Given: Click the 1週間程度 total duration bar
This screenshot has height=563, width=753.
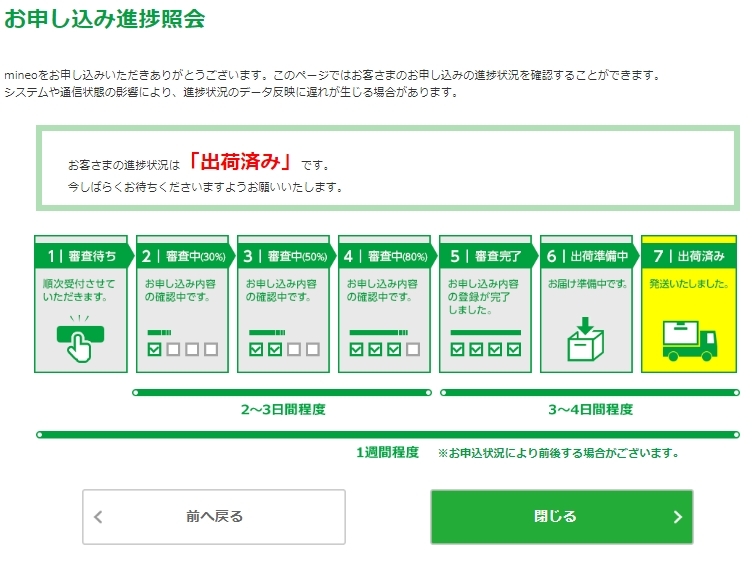Looking at the screenshot, I should tap(387, 434).
